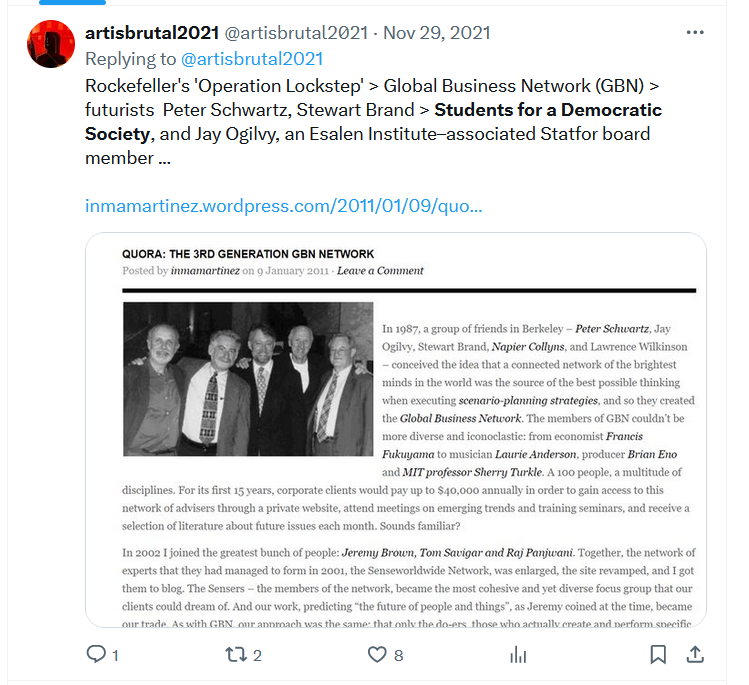Click the gray @artisbrutal2021 handle
The height and width of the screenshot is (685, 749).
click(x=296, y=33)
